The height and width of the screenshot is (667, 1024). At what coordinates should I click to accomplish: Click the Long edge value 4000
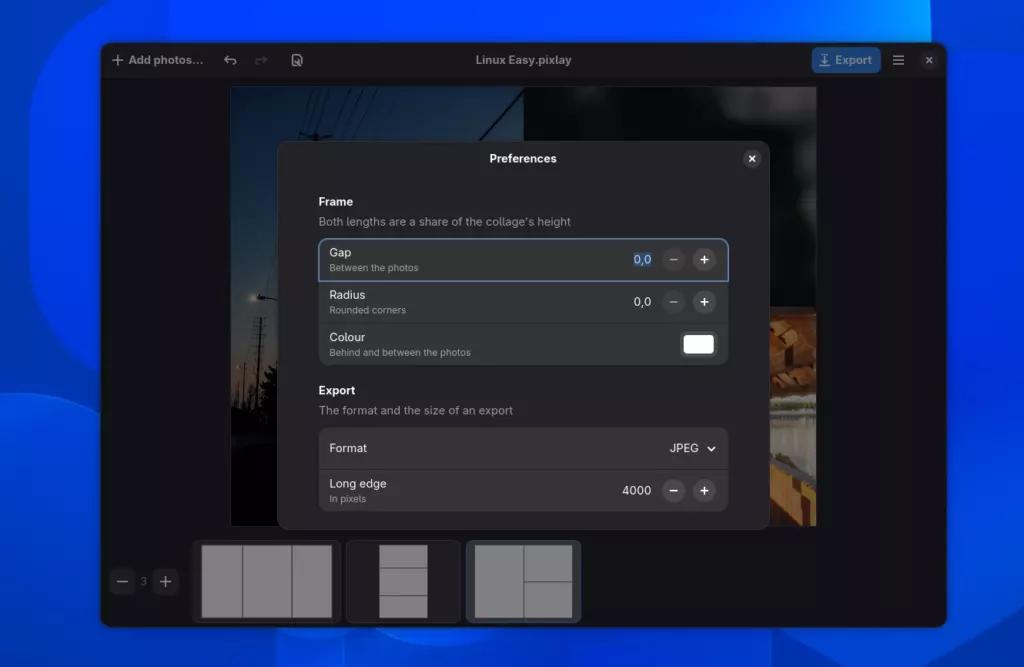pyautogui.click(x=636, y=491)
